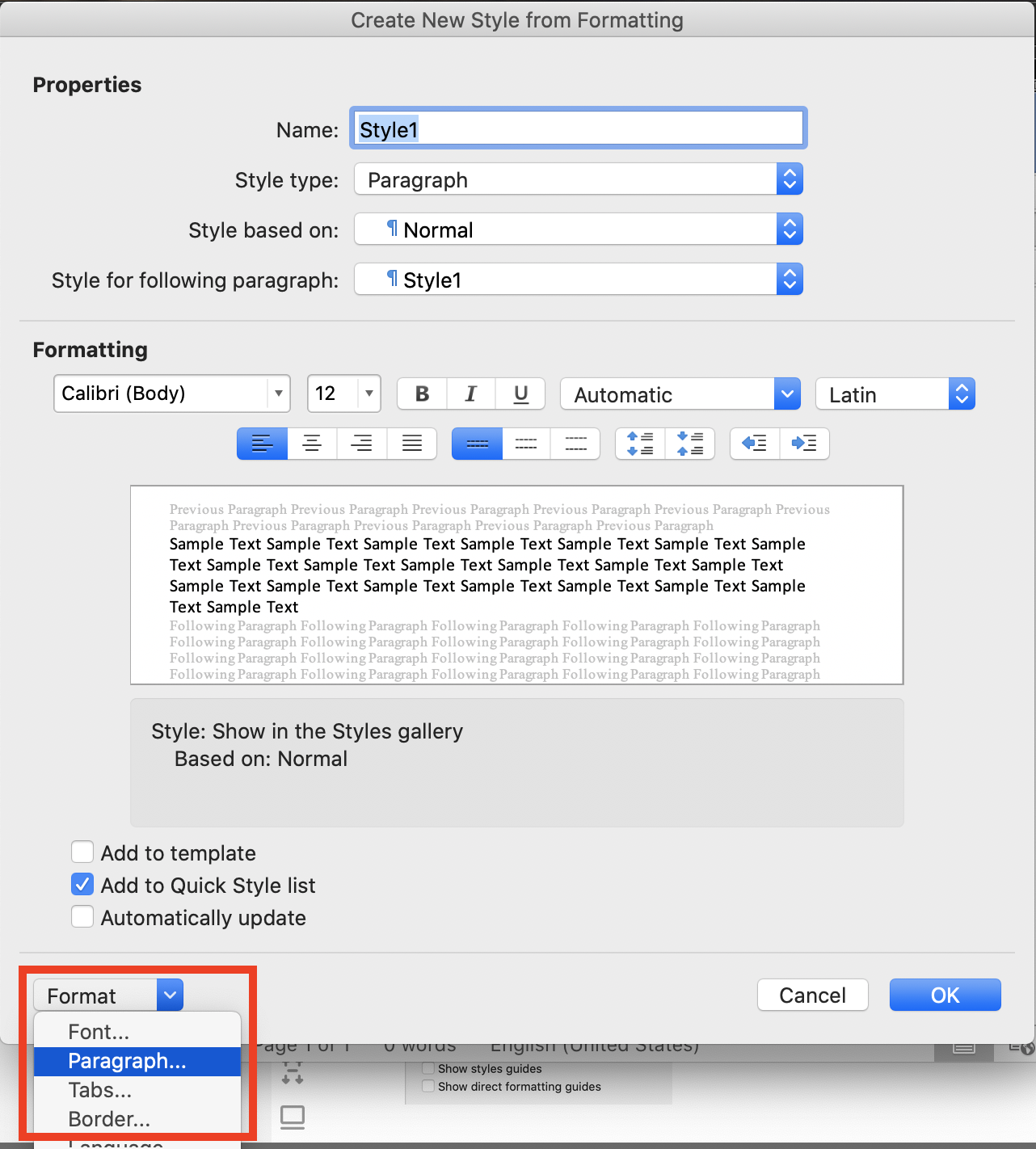This screenshot has height=1149, width=1036.
Task: Expand the font size 12 dropdown
Action: point(368,394)
